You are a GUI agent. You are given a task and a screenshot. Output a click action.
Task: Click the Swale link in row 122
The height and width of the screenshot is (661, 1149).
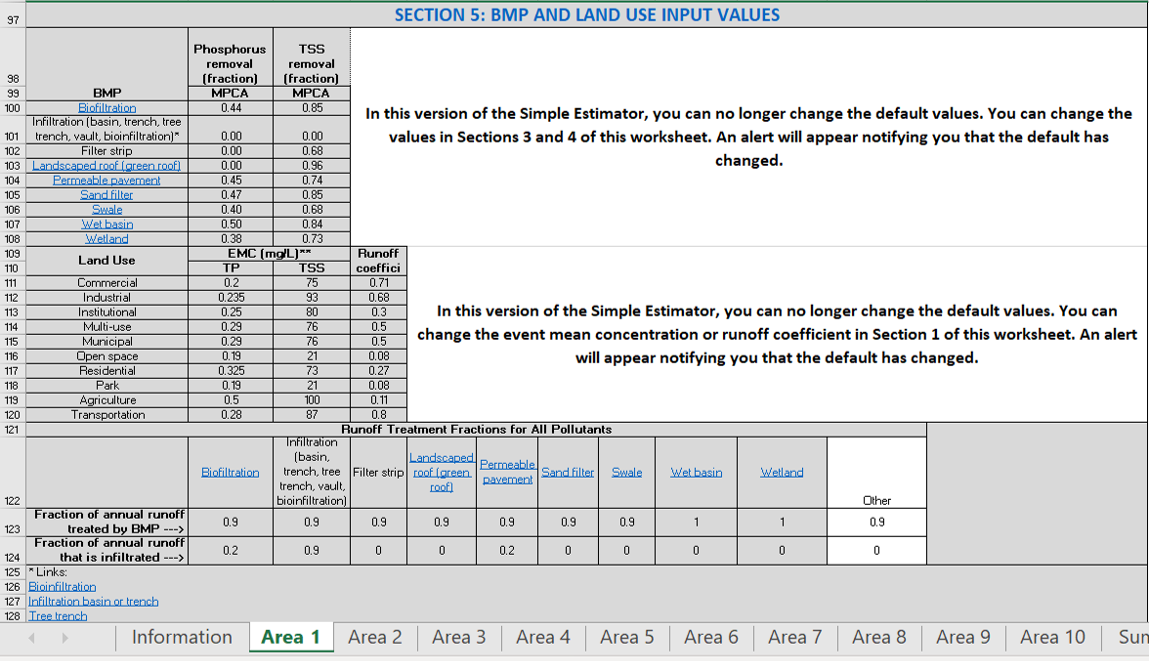627,472
